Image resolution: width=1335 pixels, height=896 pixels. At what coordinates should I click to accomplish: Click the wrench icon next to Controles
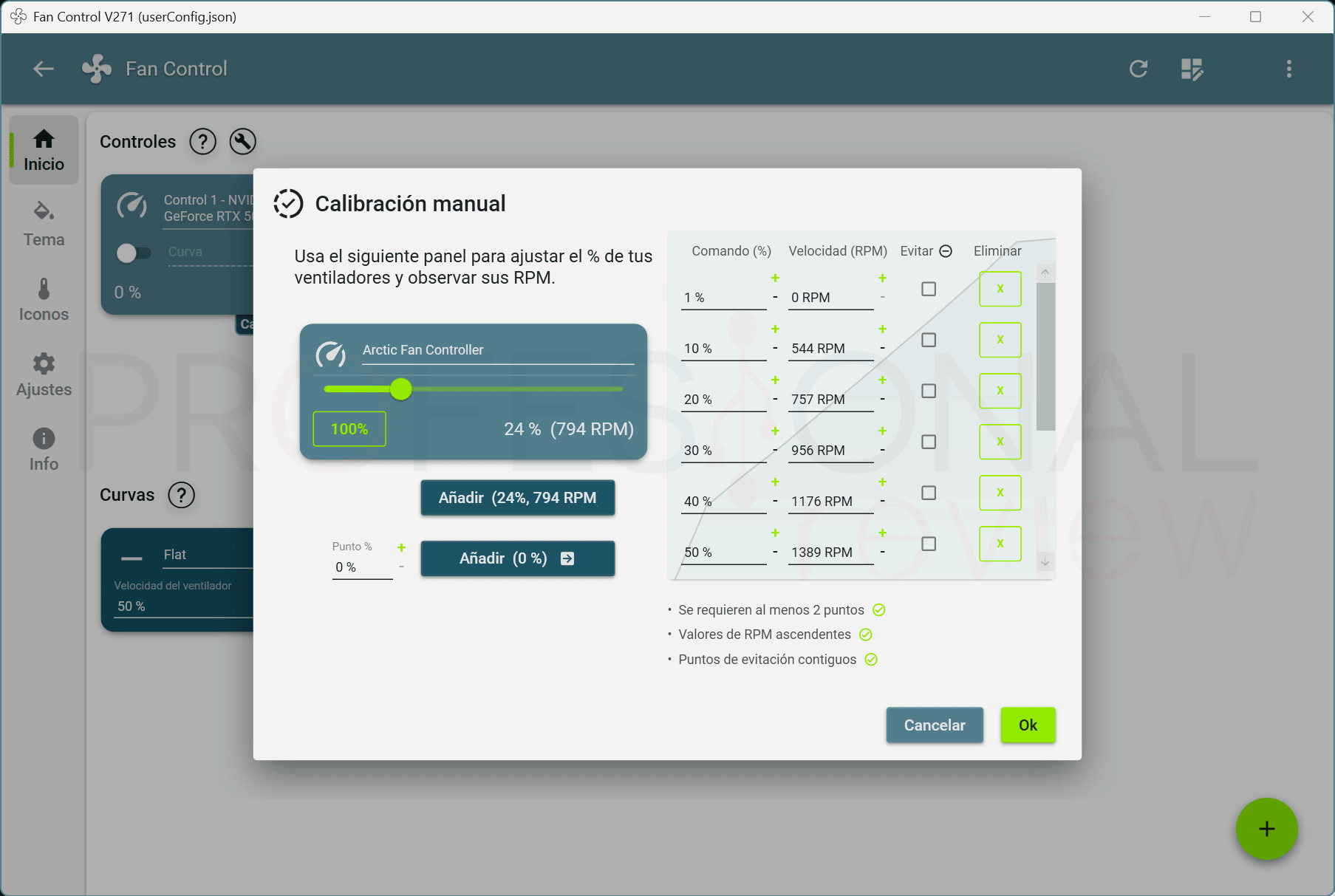[x=242, y=141]
